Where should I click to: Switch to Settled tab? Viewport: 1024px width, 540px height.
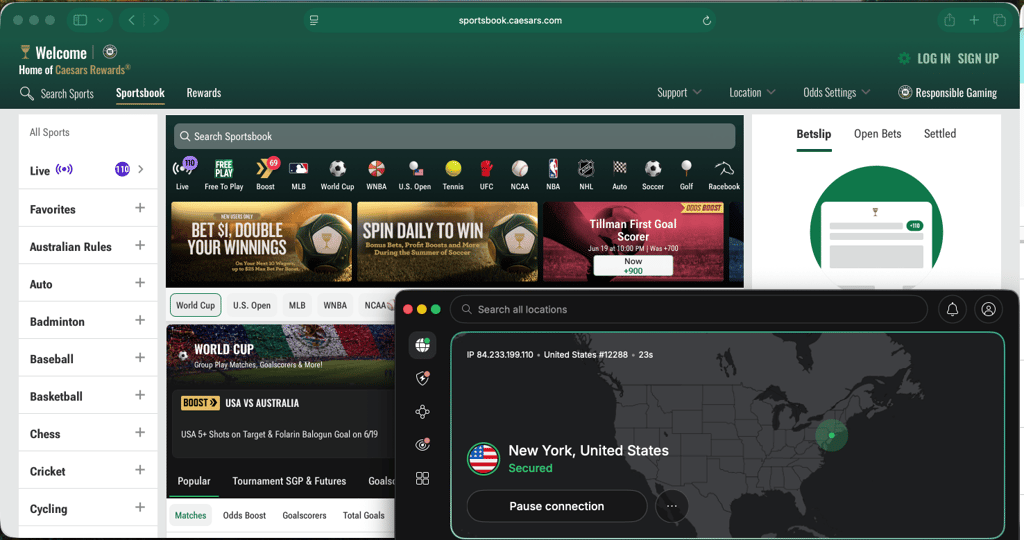click(940, 134)
